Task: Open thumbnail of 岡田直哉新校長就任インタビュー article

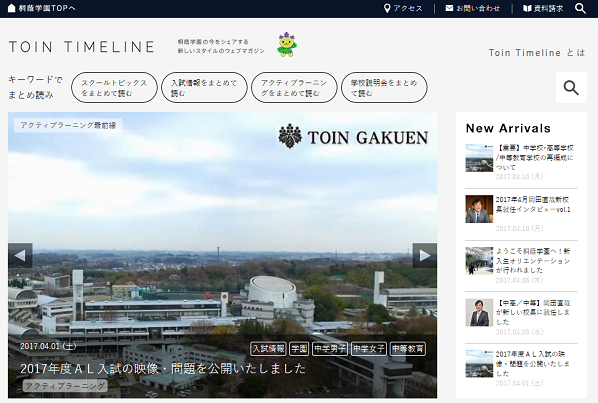Action: tap(479, 209)
